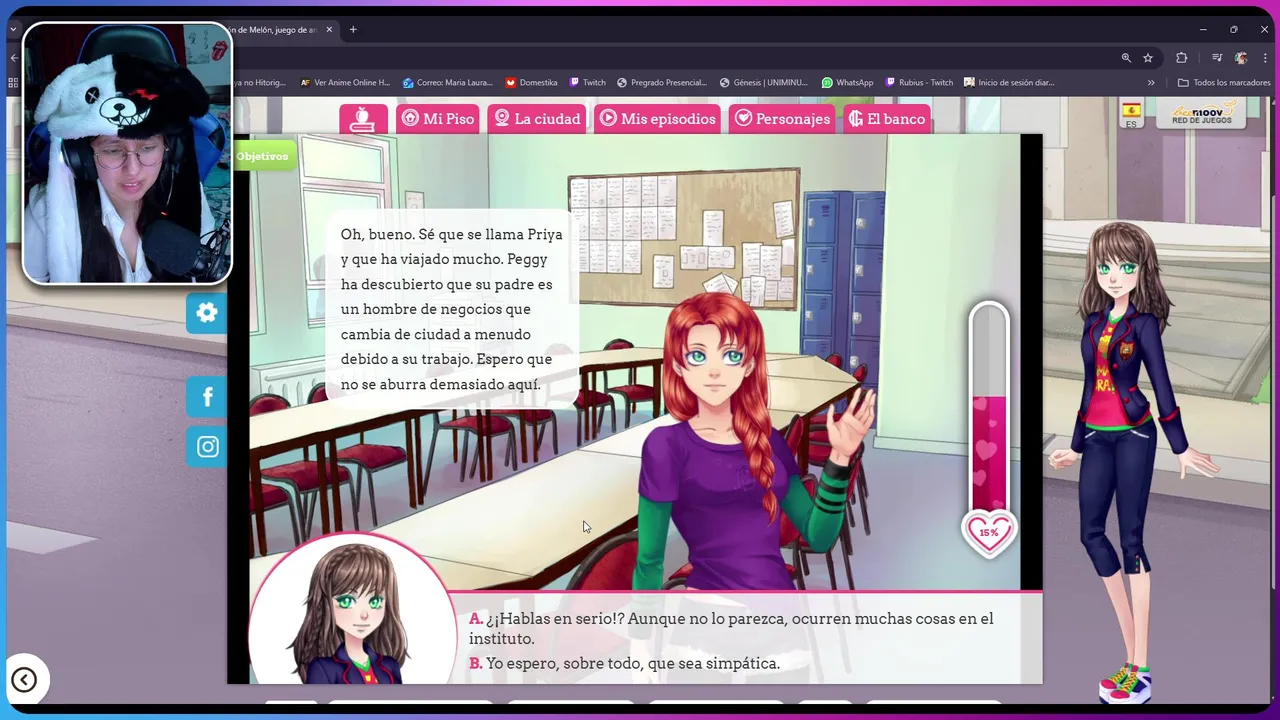Image resolution: width=1280 pixels, height=720 pixels.
Task: Open Ver Anime Online H... bookmark
Action: tap(345, 83)
